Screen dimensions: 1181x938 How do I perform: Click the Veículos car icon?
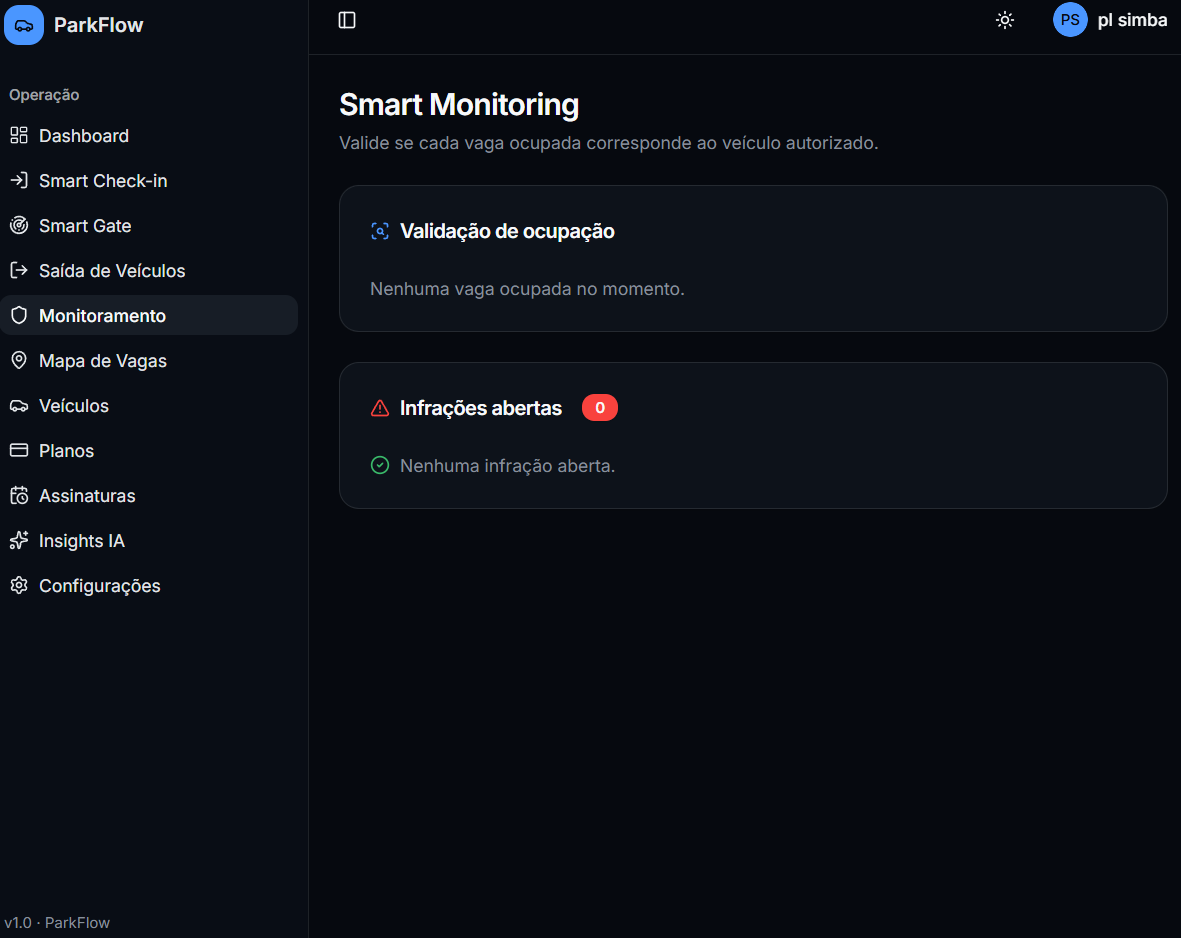[x=19, y=406]
